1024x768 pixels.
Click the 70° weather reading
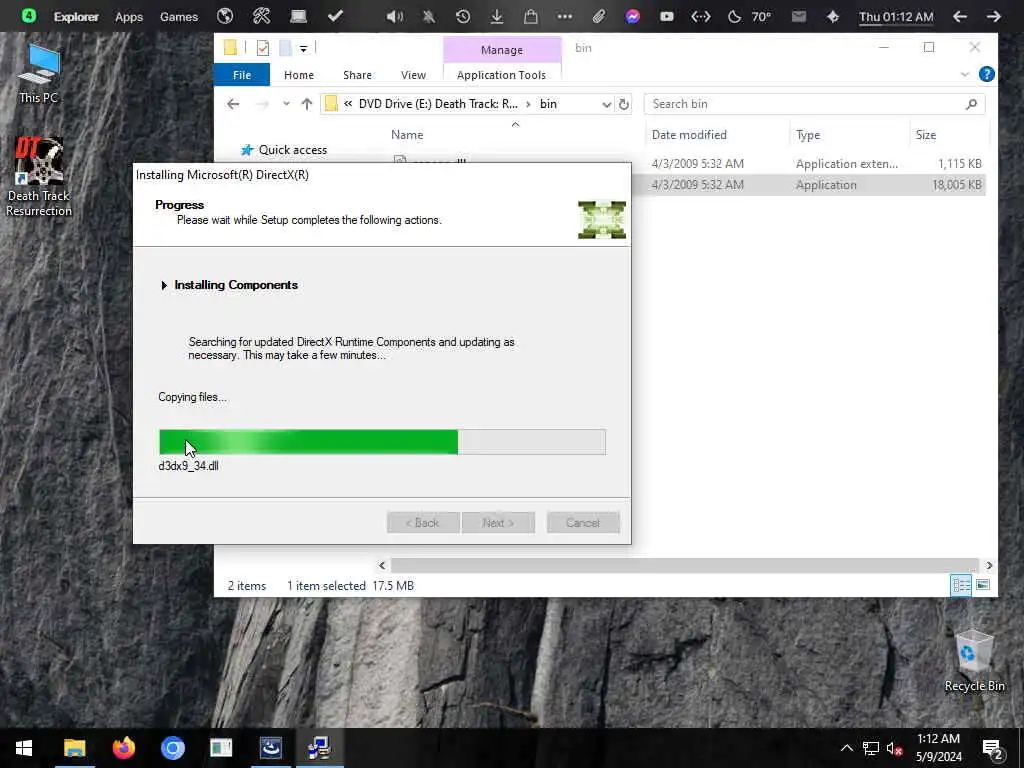coord(761,16)
